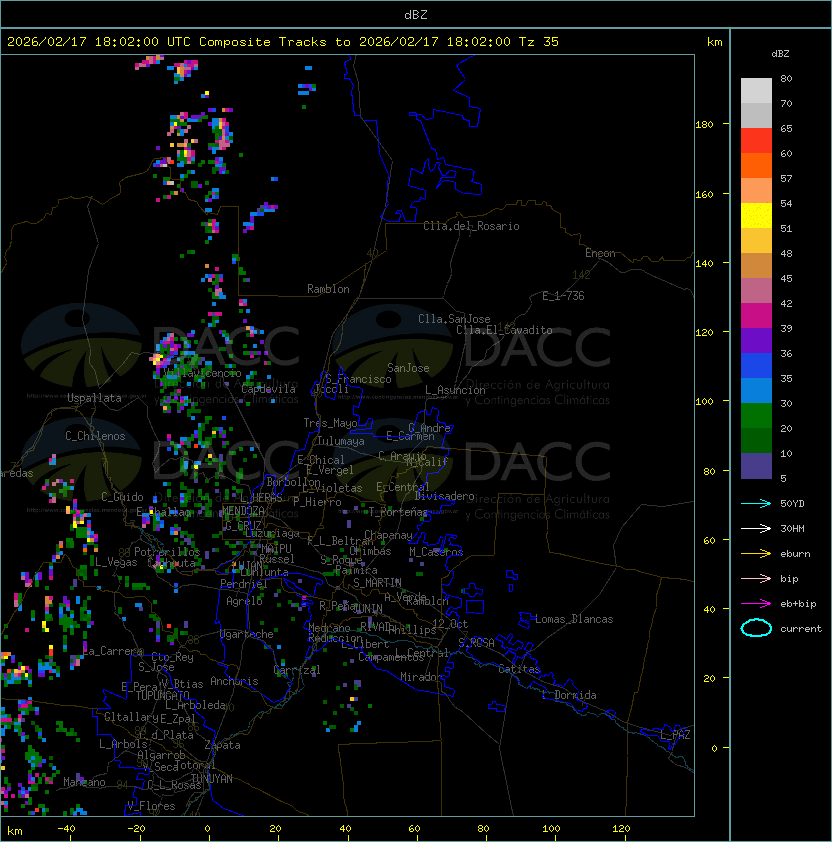
Task: Select the royal blue swatch in dBZ scale
Action: coord(756,366)
